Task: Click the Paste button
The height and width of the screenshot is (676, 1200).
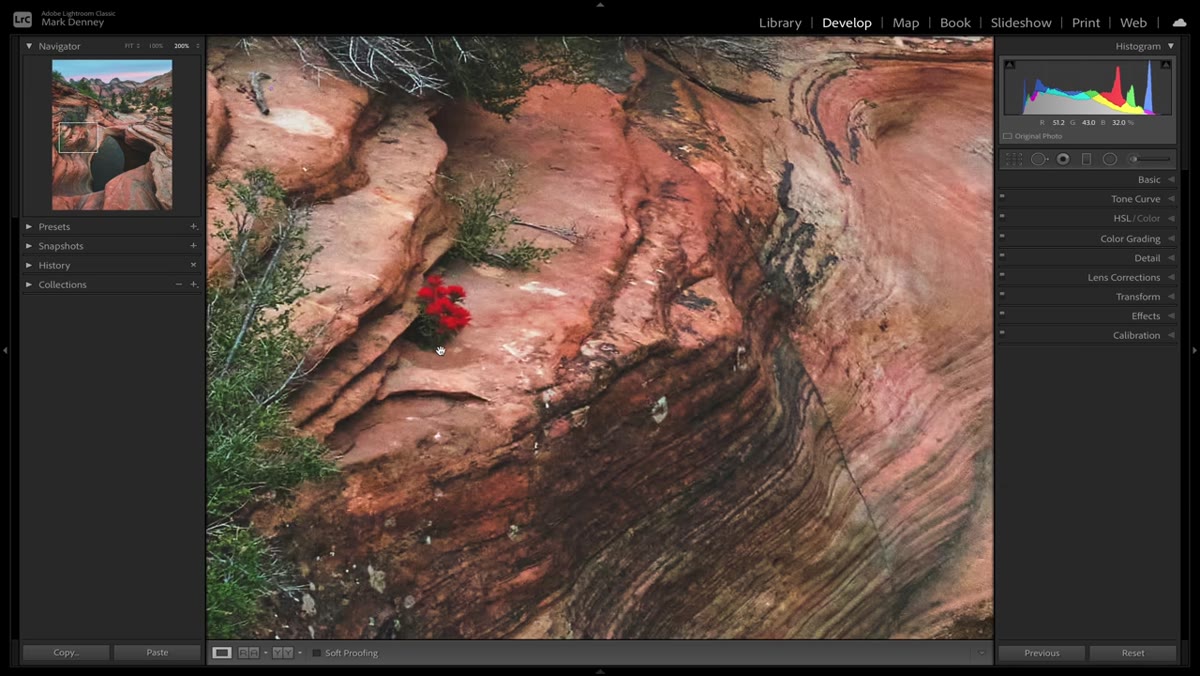Action: point(157,653)
